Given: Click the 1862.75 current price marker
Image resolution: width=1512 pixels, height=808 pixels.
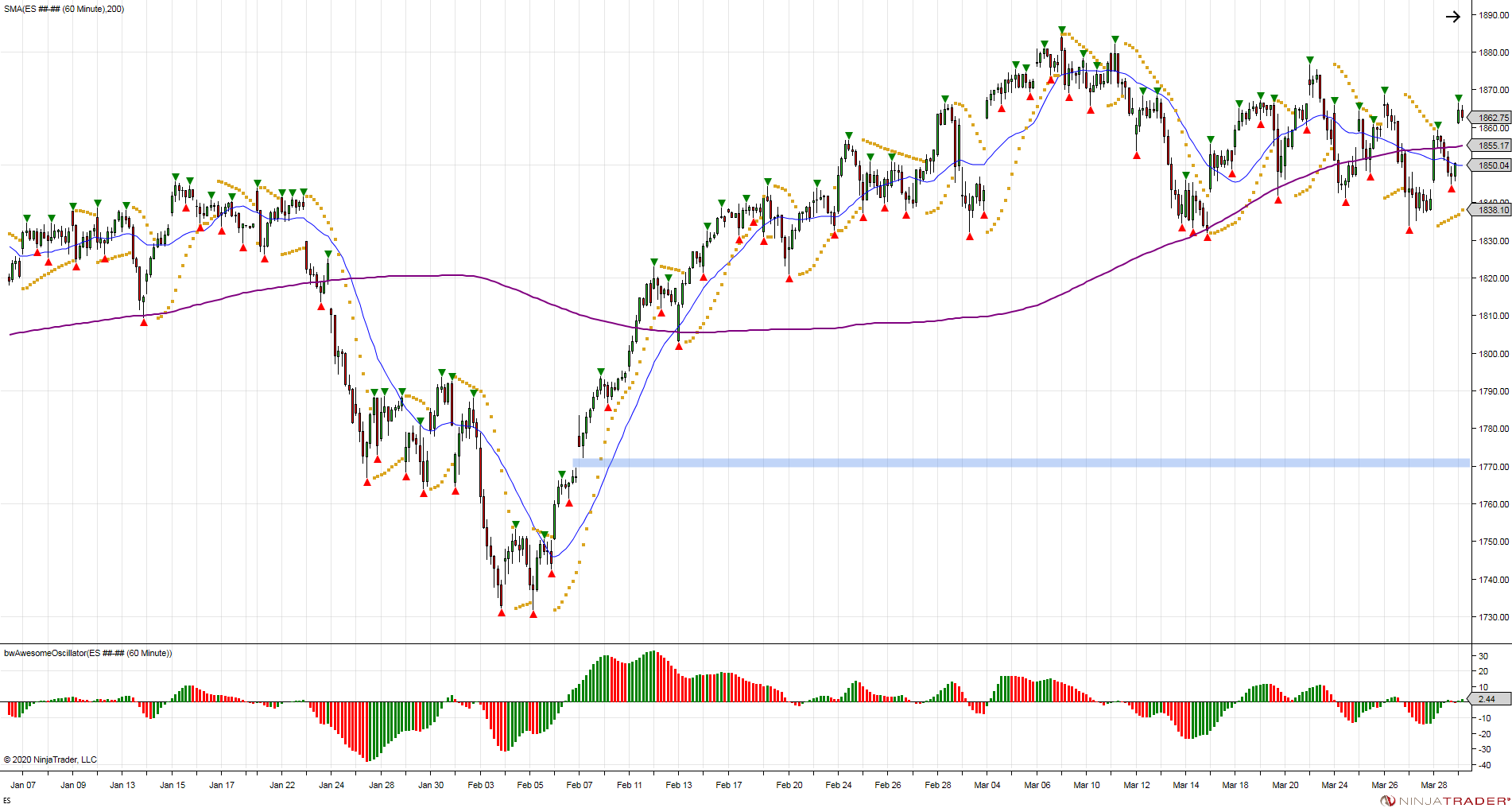Looking at the screenshot, I should [x=1491, y=118].
